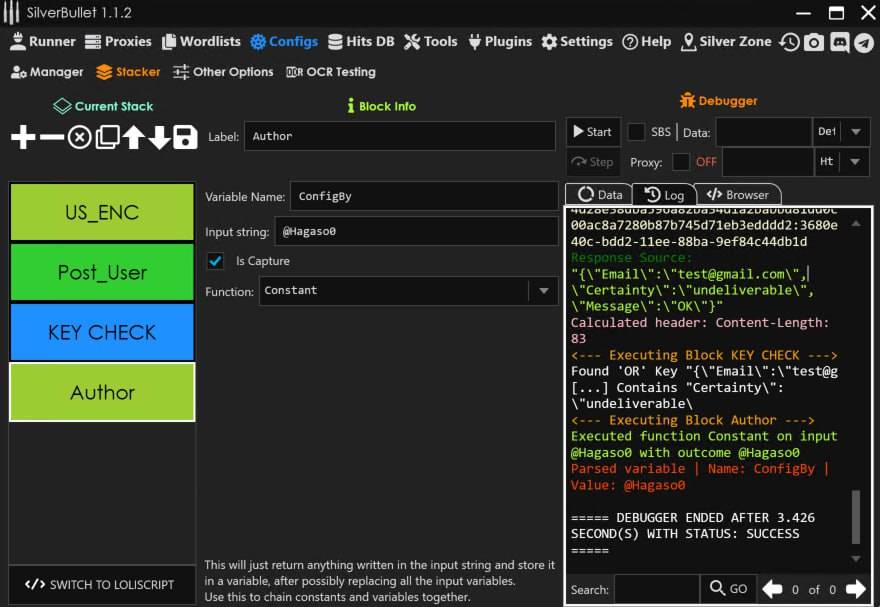Expand the data type dropdown beside Data
880x607 pixels.
(x=855, y=132)
